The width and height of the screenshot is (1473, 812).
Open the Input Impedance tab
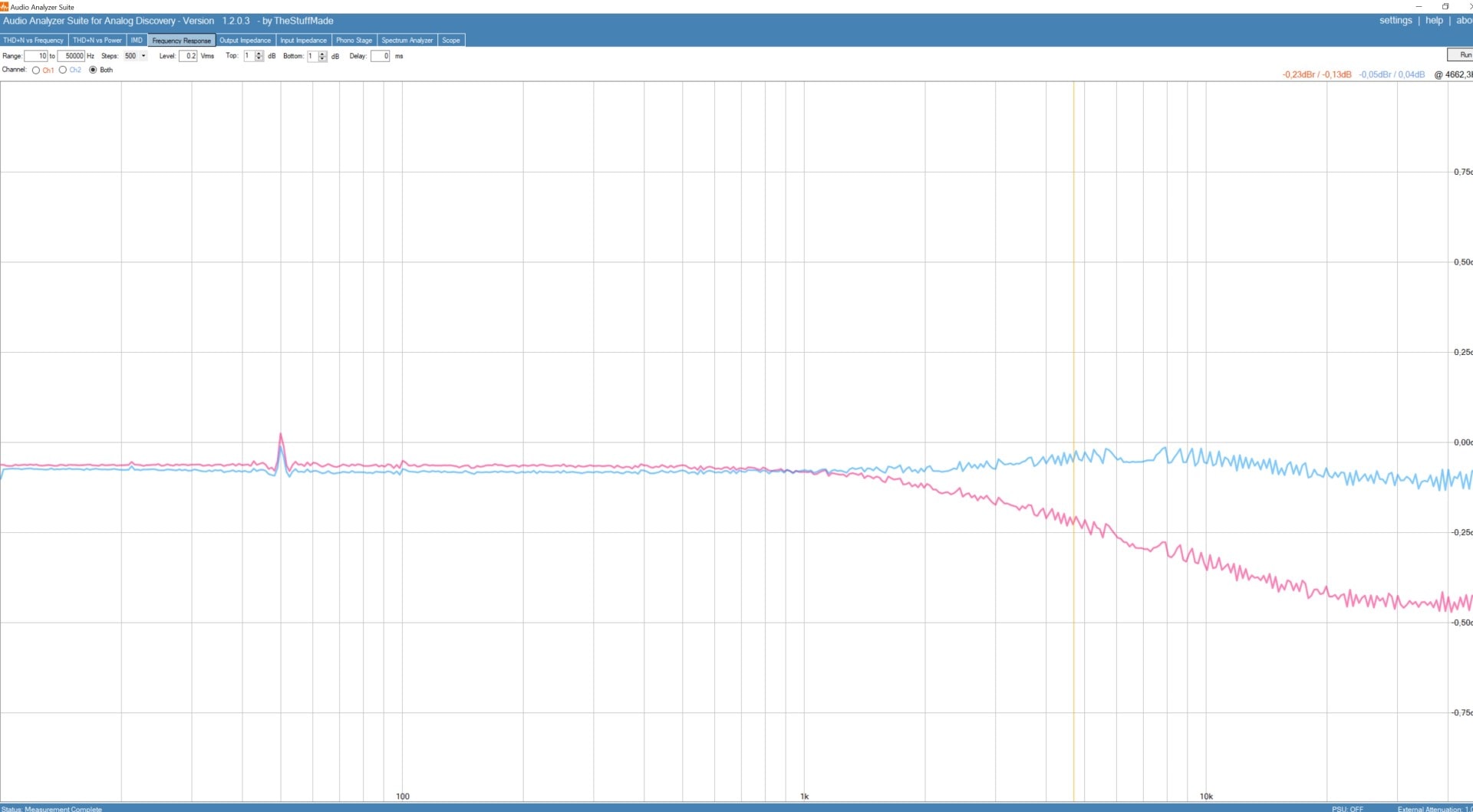303,40
